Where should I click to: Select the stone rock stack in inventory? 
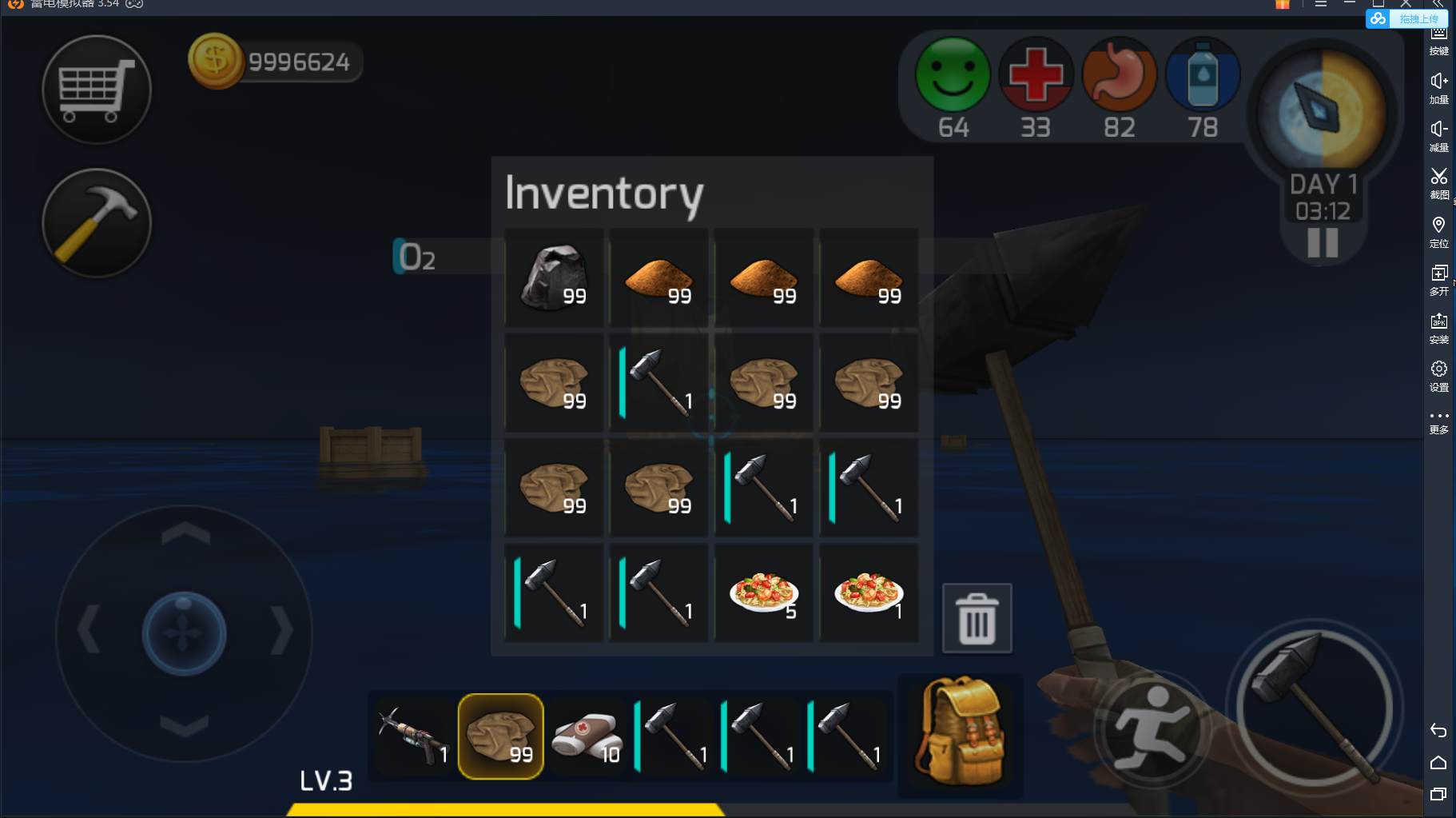(x=554, y=277)
